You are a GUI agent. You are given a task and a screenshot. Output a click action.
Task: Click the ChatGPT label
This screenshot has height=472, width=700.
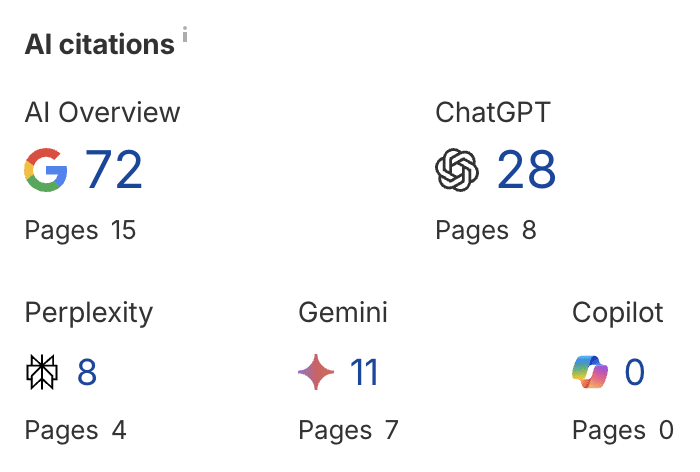click(x=493, y=112)
